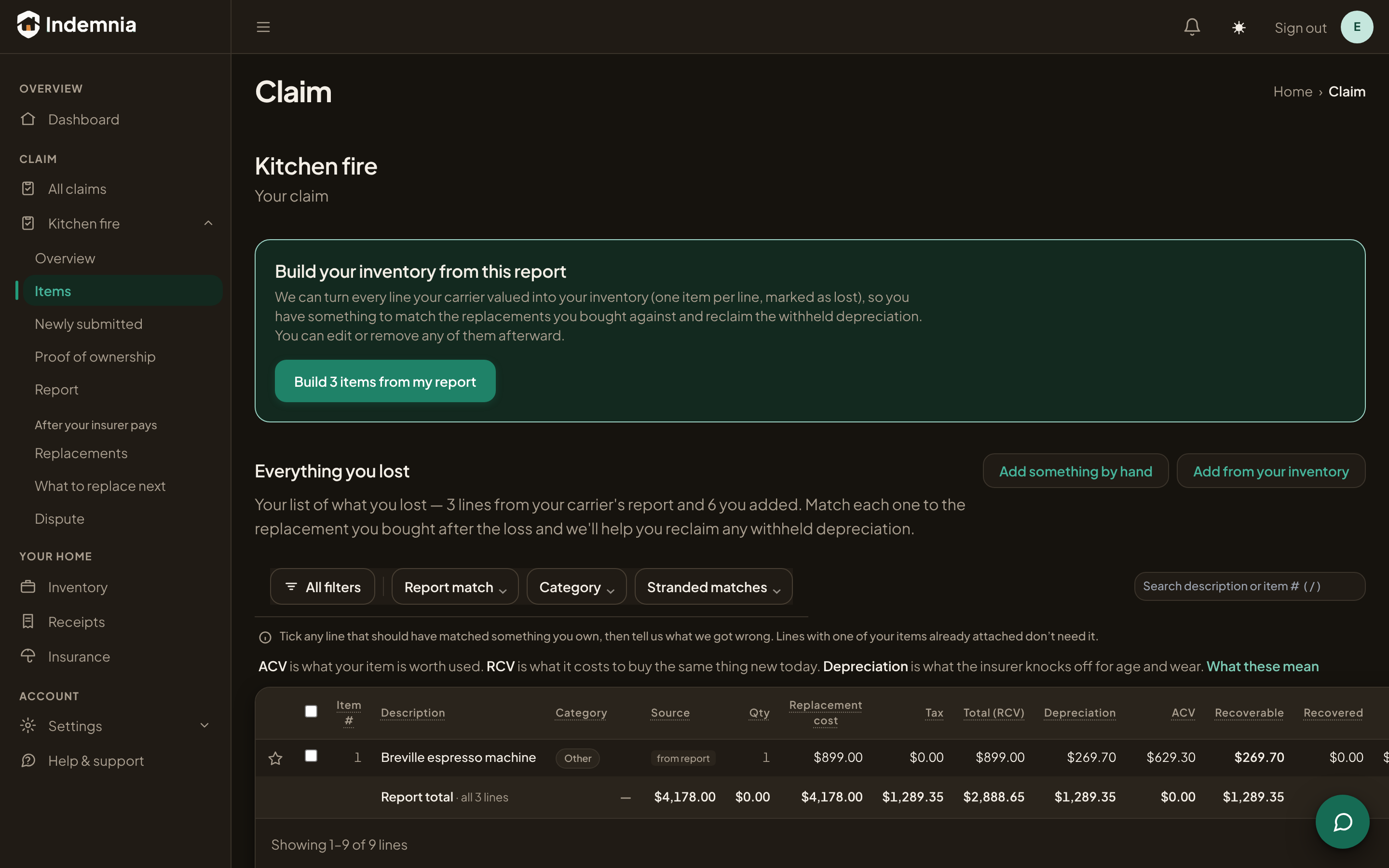Viewport: 1389px width, 868px height.
Task: Click the Other category badge
Action: (x=577, y=759)
